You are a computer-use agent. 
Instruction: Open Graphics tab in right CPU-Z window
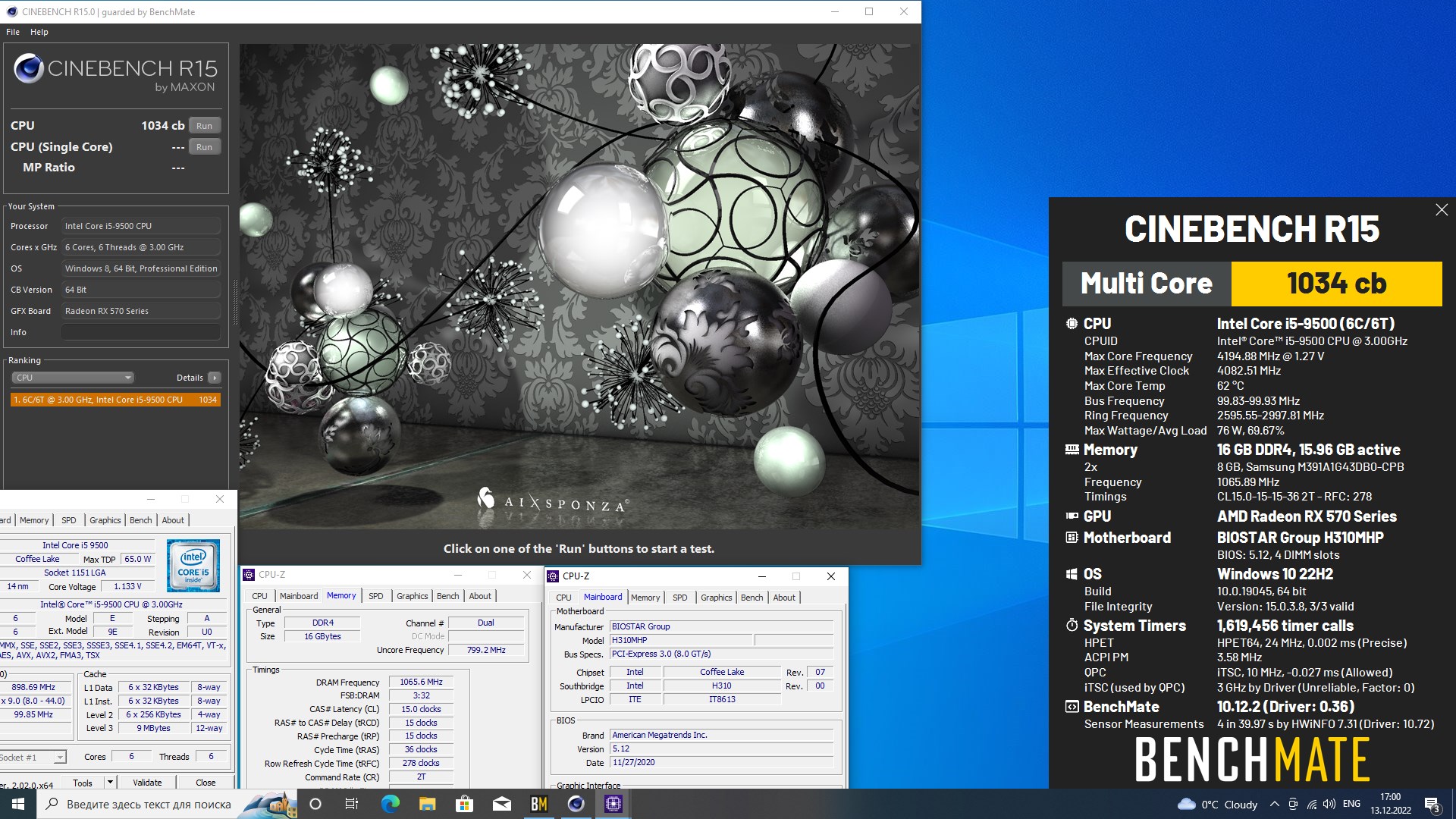717,598
